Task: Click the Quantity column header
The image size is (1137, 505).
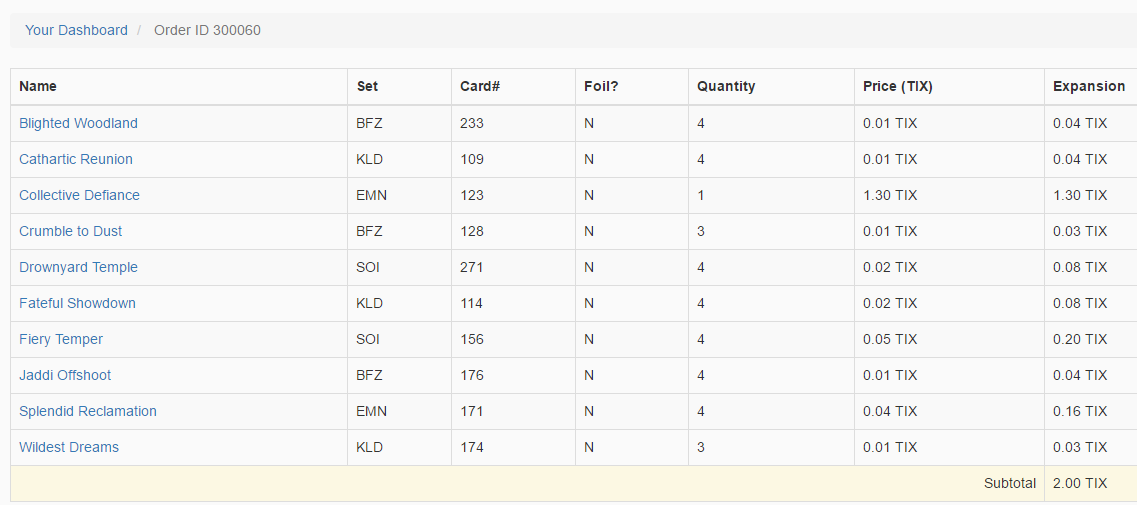Action: coord(726,86)
